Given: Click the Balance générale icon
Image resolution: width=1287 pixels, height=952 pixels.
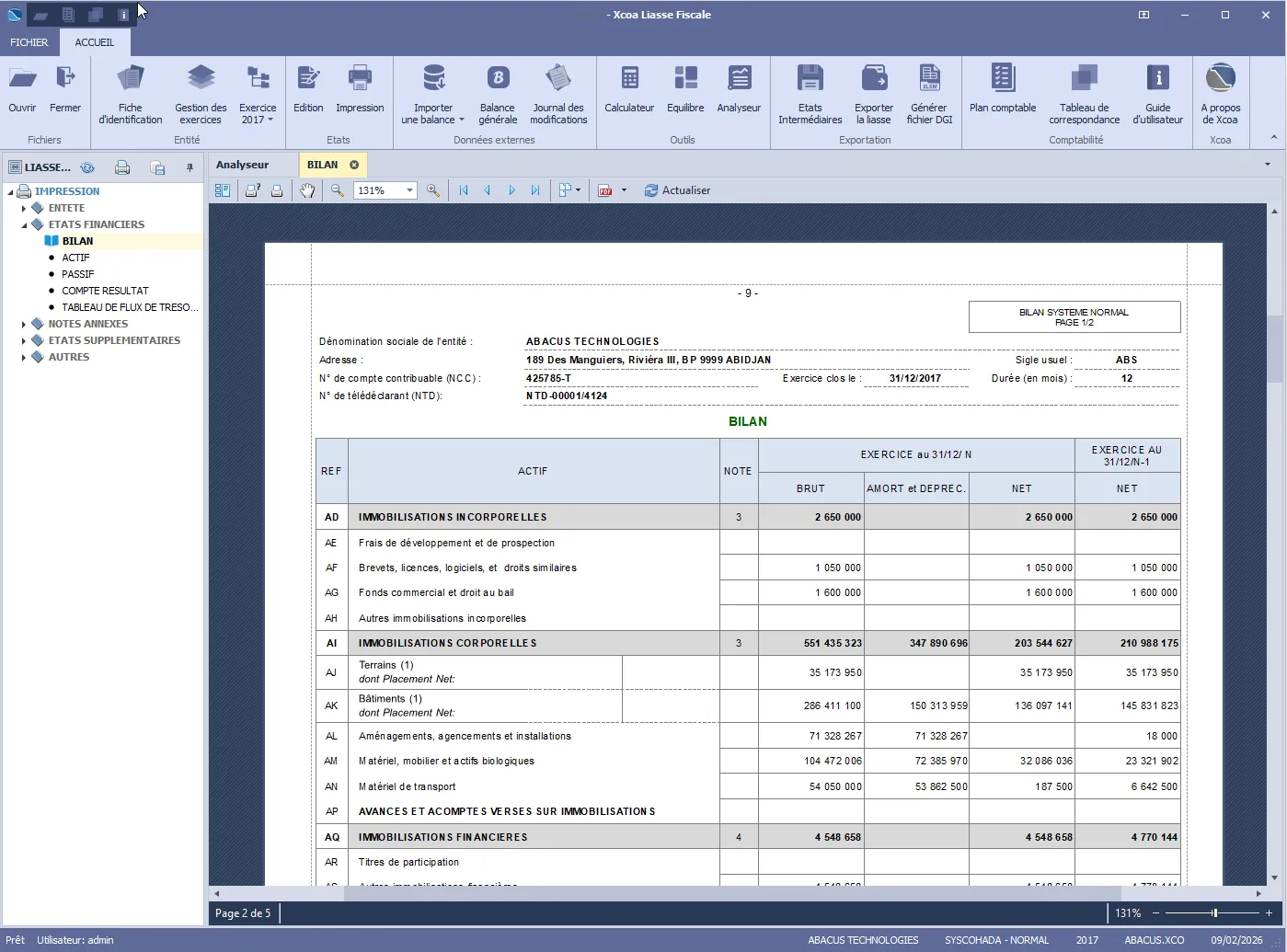Looking at the screenshot, I should coord(497,90).
